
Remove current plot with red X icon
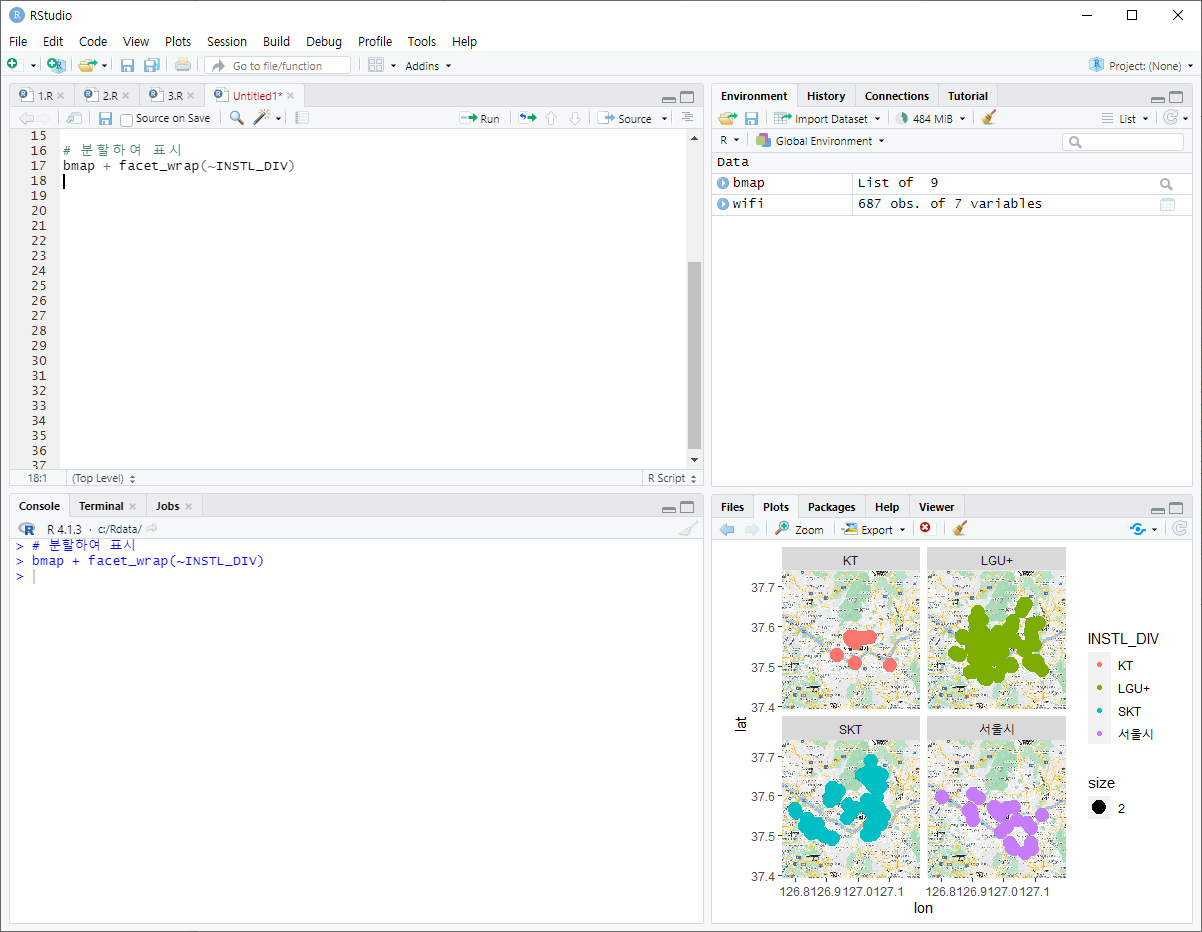pyautogui.click(x=925, y=529)
